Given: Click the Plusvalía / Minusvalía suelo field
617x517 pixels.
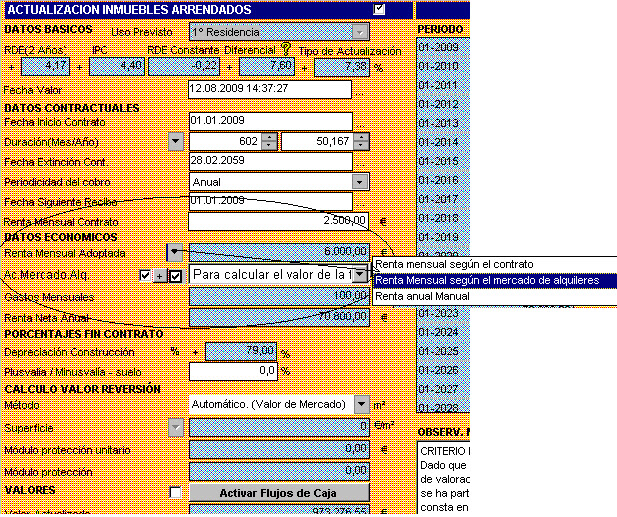Looking at the screenshot, I should tap(233, 371).
